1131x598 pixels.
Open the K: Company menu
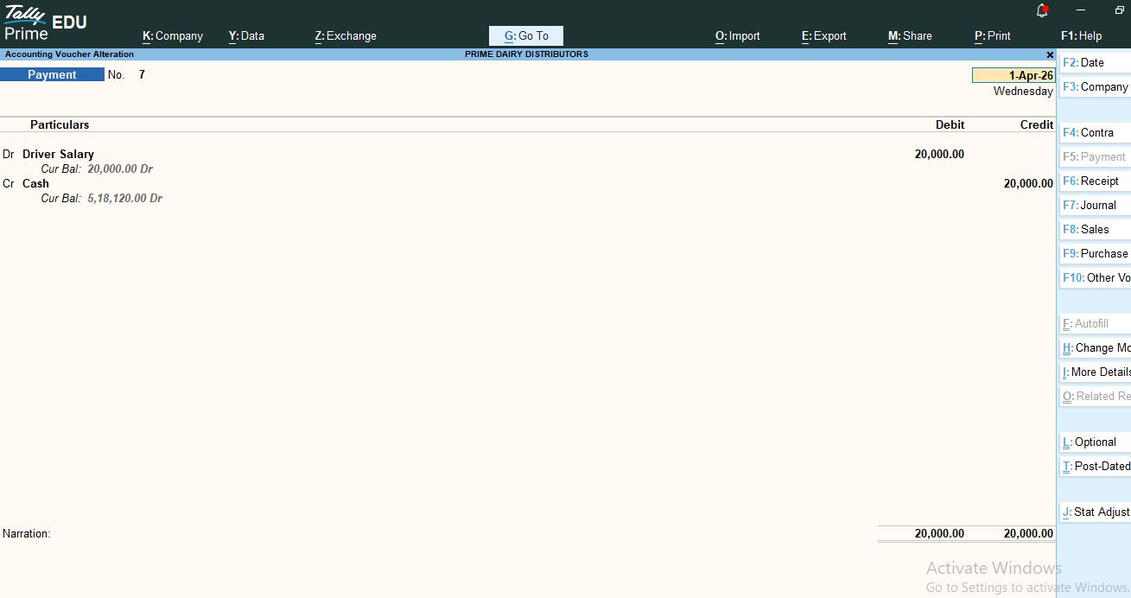point(172,36)
